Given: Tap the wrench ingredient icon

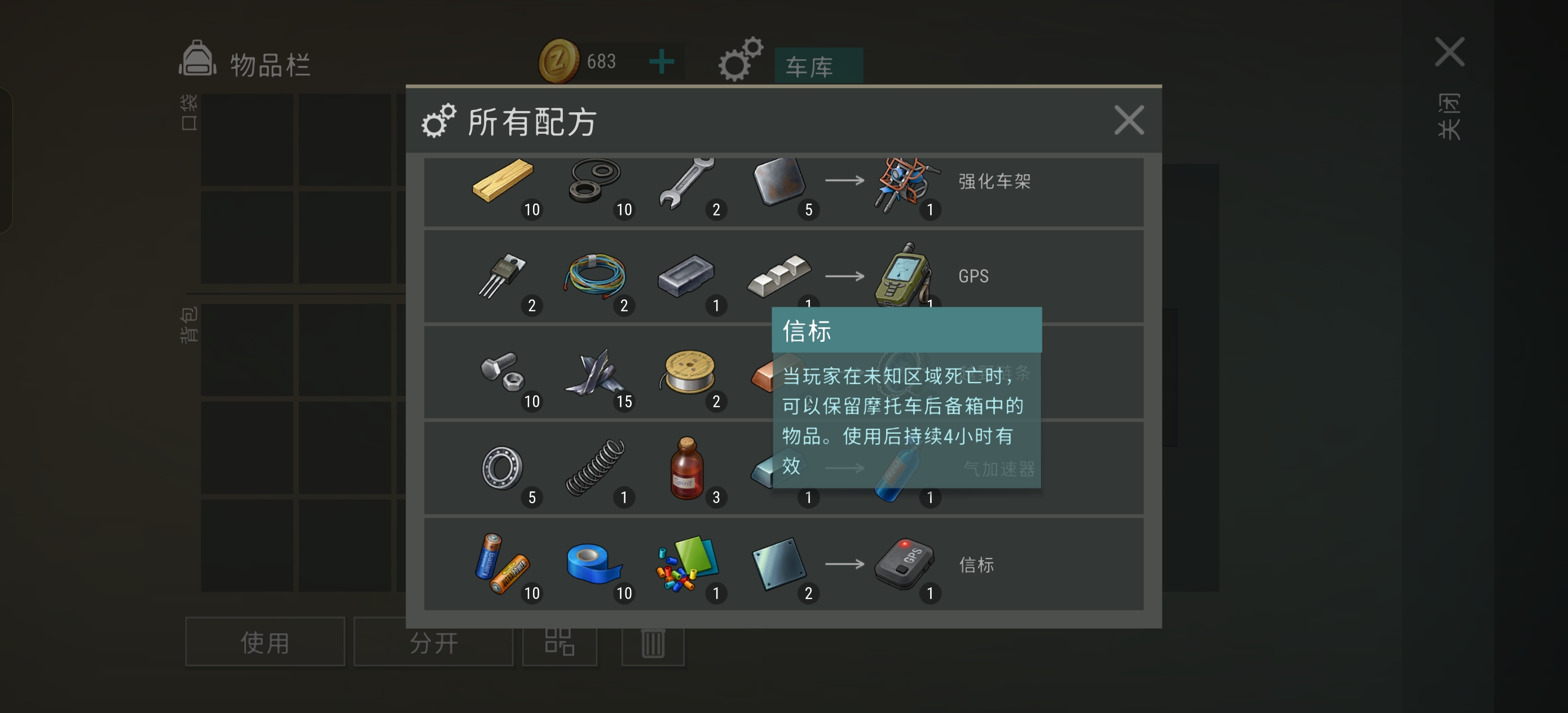Looking at the screenshot, I should tap(686, 183).
